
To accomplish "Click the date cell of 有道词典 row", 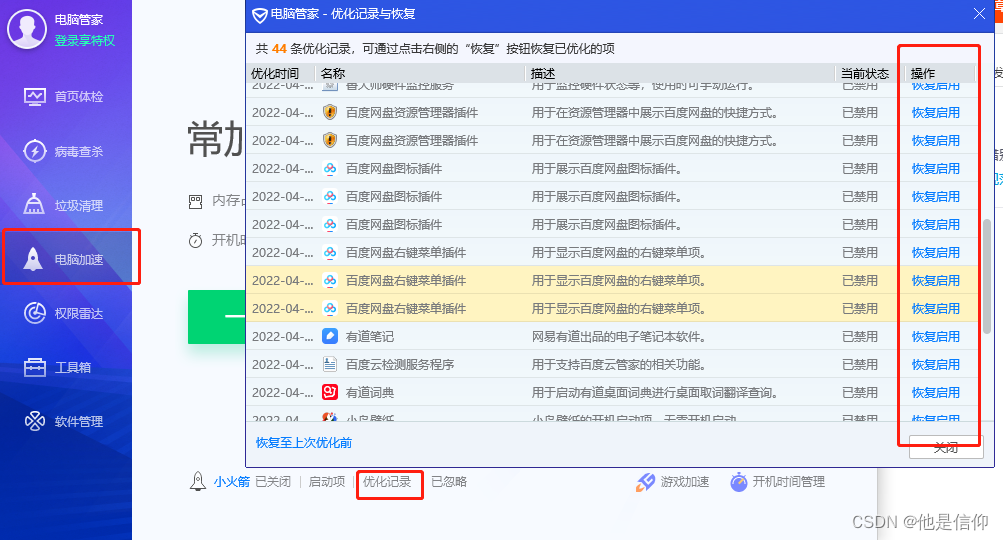I will click(x=282, y=392).
